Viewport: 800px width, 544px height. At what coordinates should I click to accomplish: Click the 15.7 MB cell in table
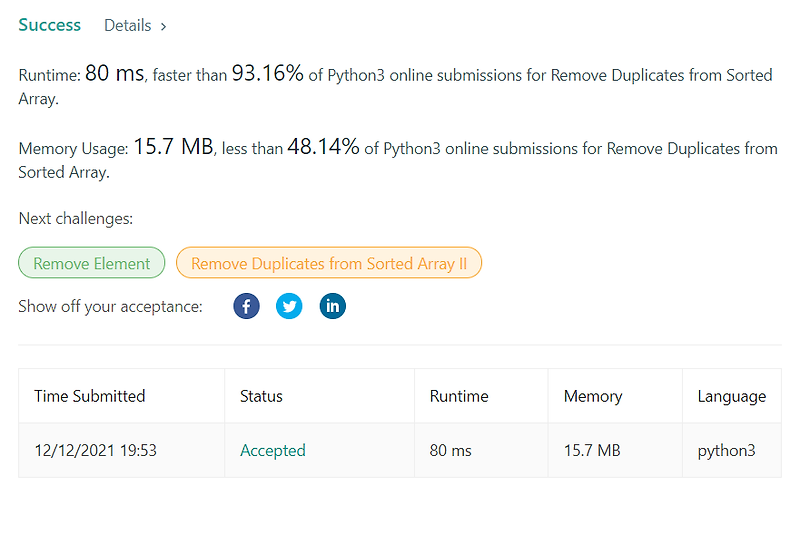pos(592,451)
